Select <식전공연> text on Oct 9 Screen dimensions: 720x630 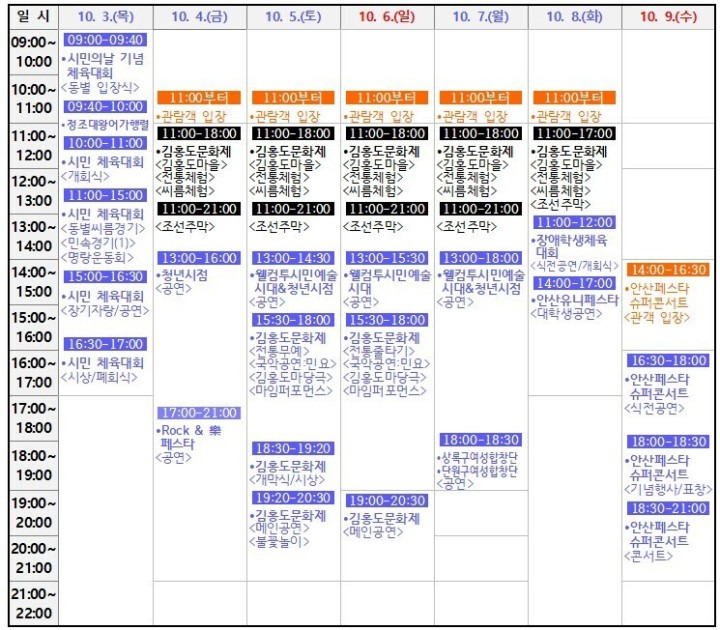coord(654,408)
